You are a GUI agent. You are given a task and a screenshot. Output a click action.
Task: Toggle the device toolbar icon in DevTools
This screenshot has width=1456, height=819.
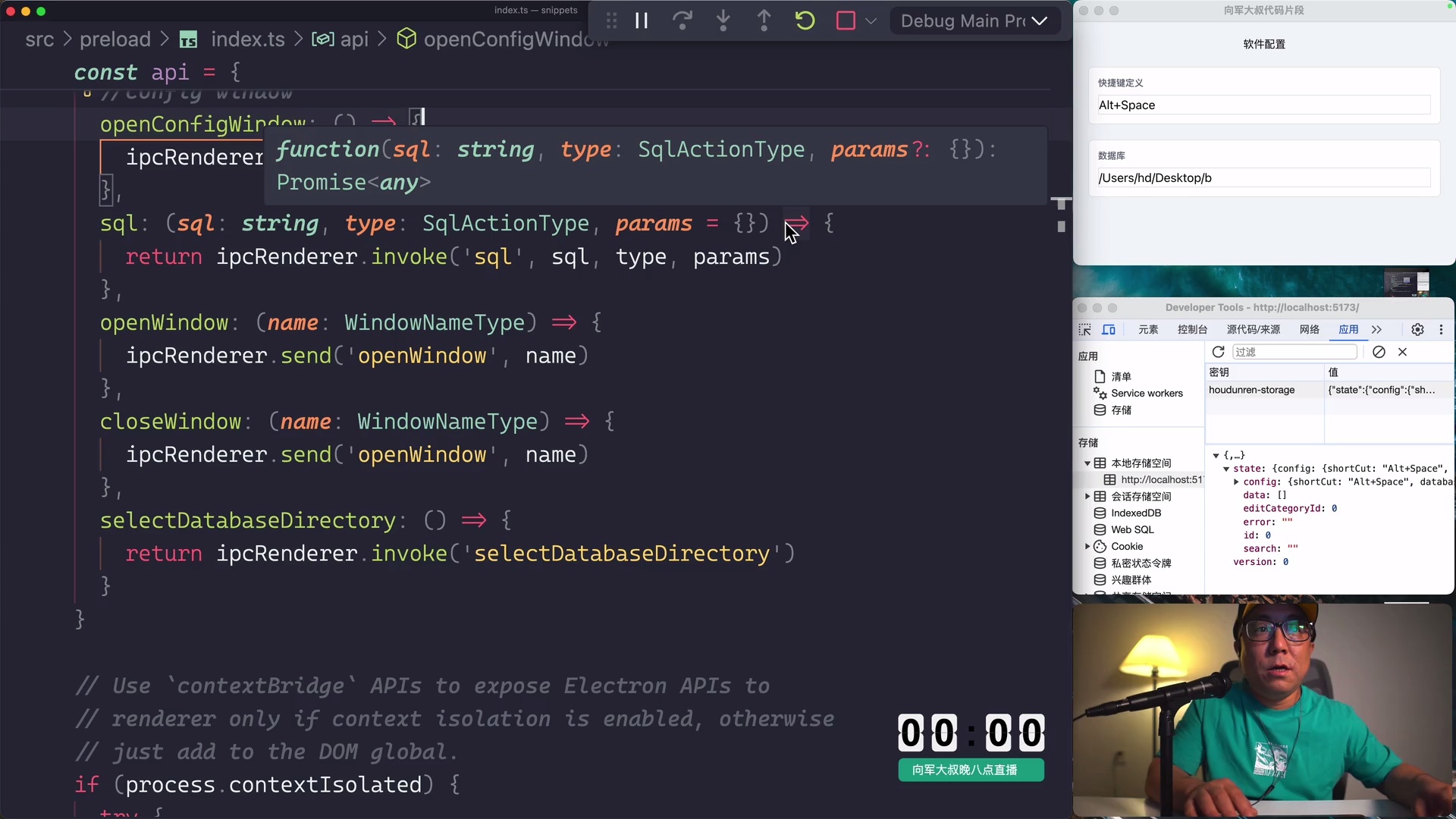tap(1109, 330)
